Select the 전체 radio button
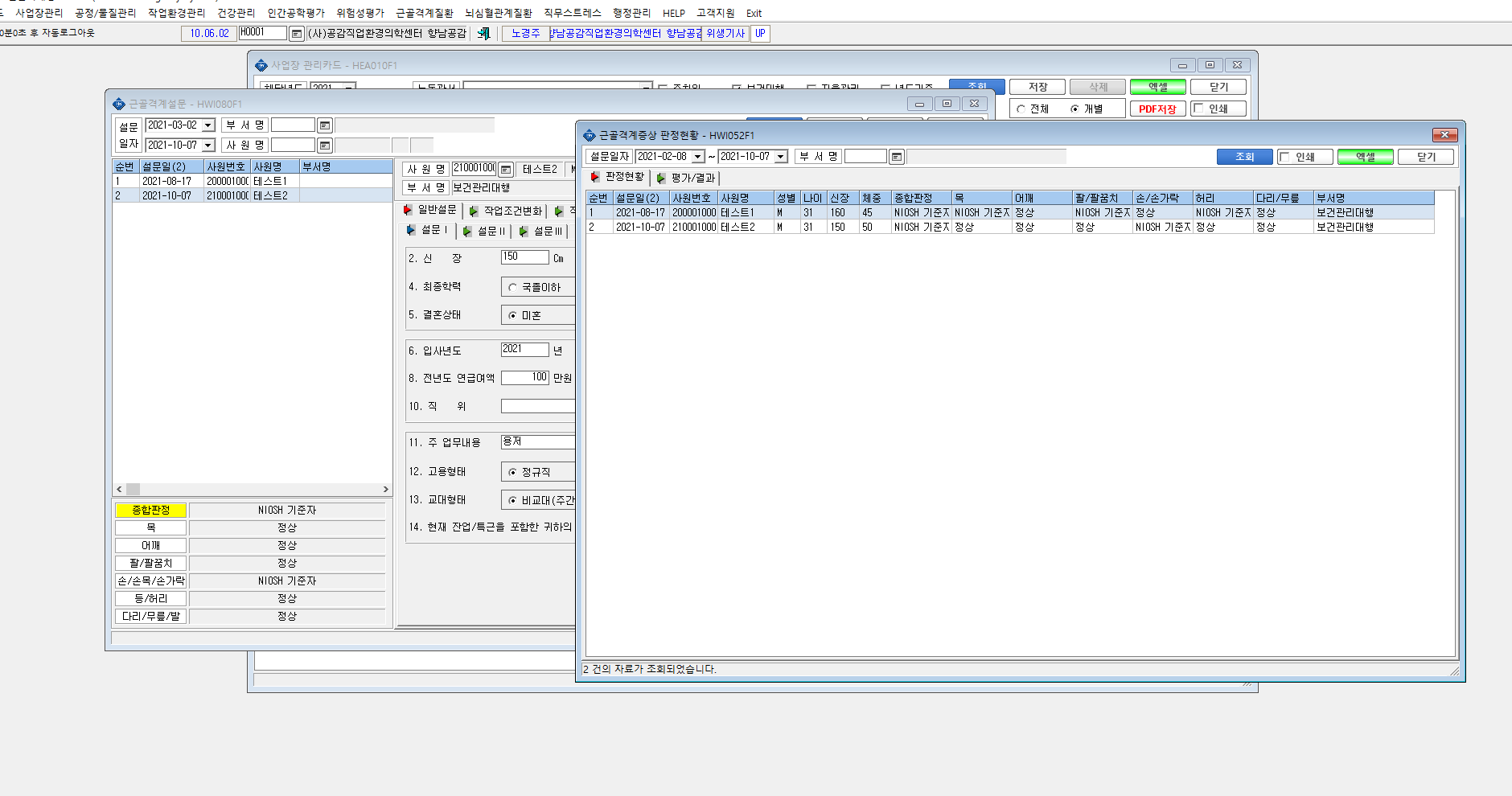 (x=1021, y=109)
